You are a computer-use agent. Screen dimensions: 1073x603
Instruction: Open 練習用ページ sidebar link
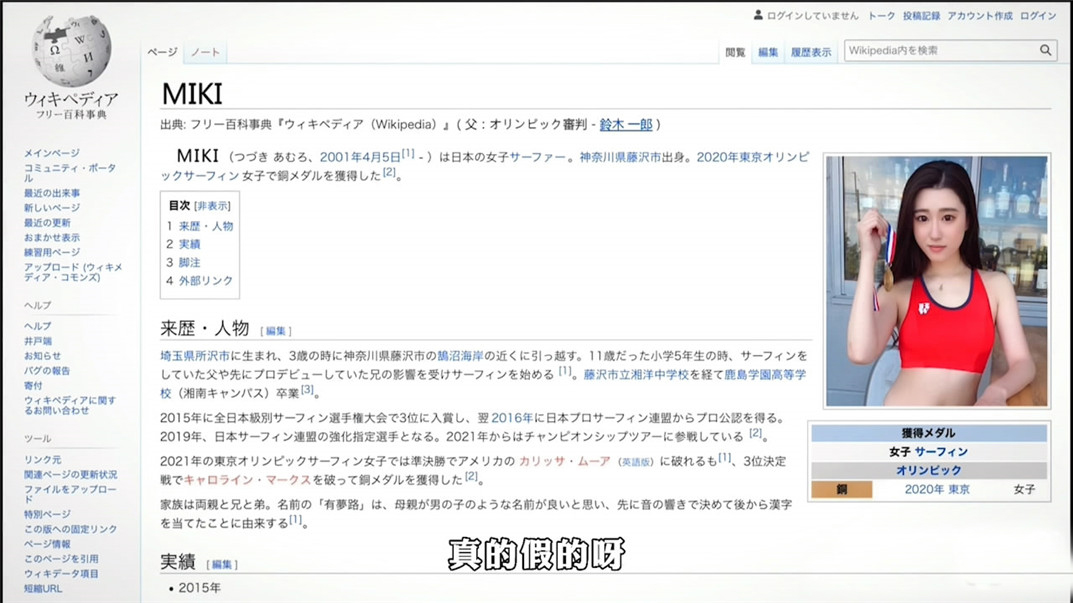tap(52, 253)
